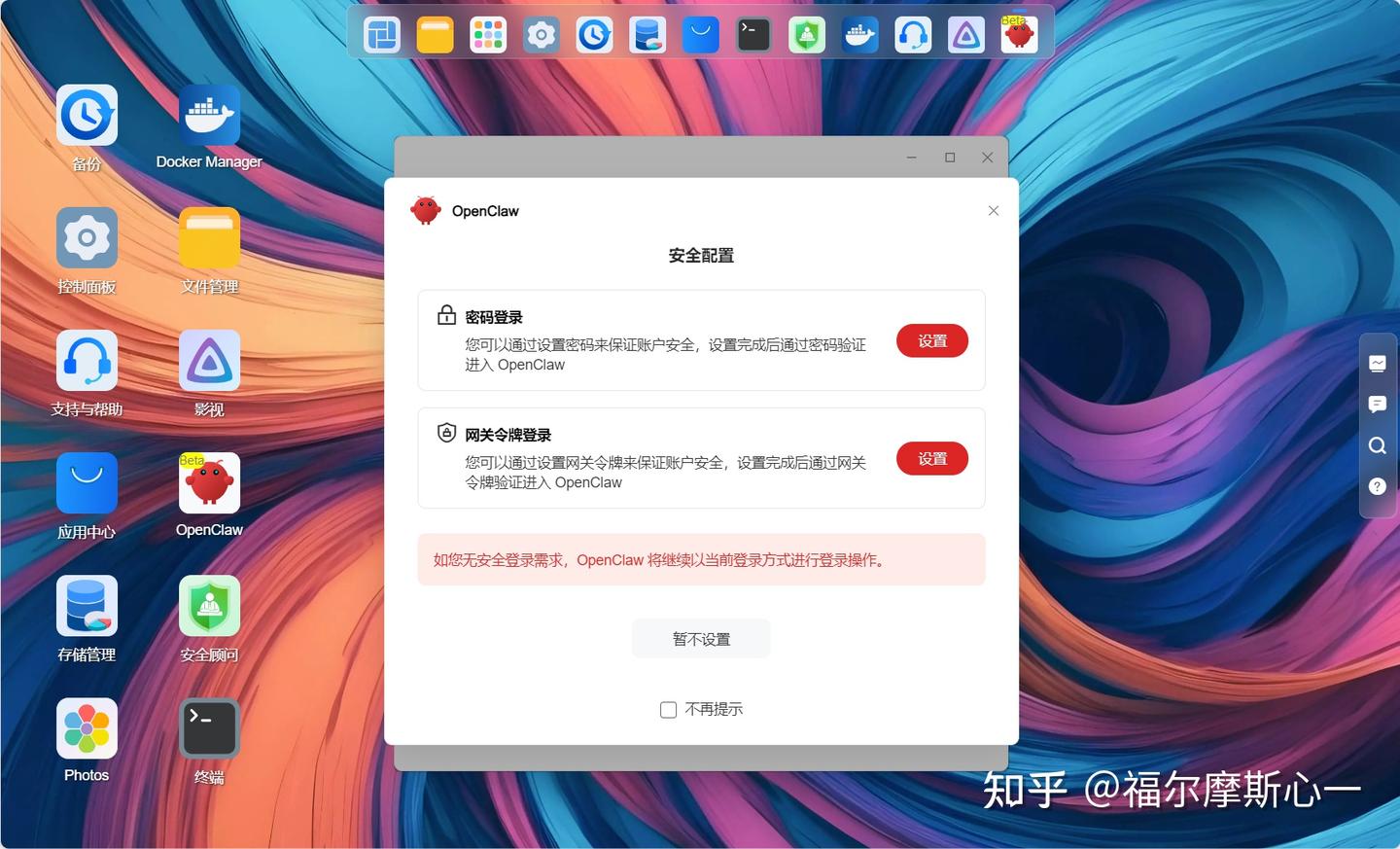Open the green security shield icon in the top dock
The height and width of the screenshot is (849, 1400).
pos(807,35)
